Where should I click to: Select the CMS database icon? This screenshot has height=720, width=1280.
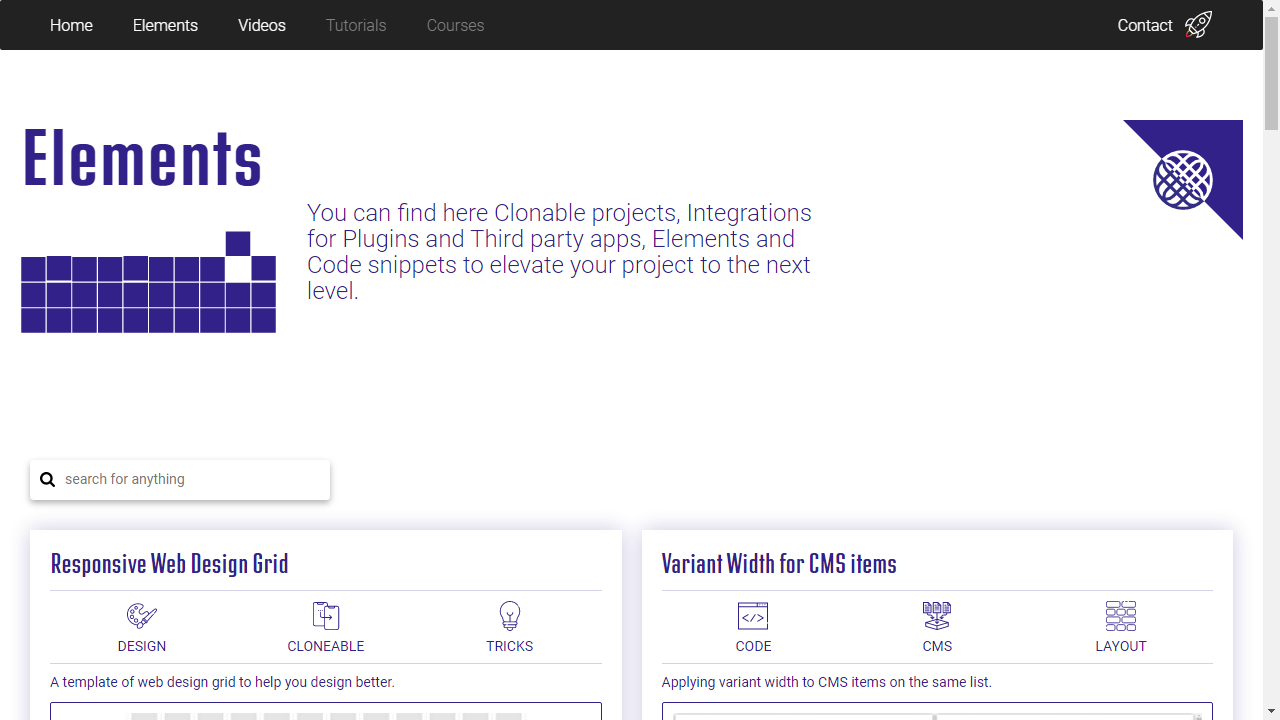[937, 615]
